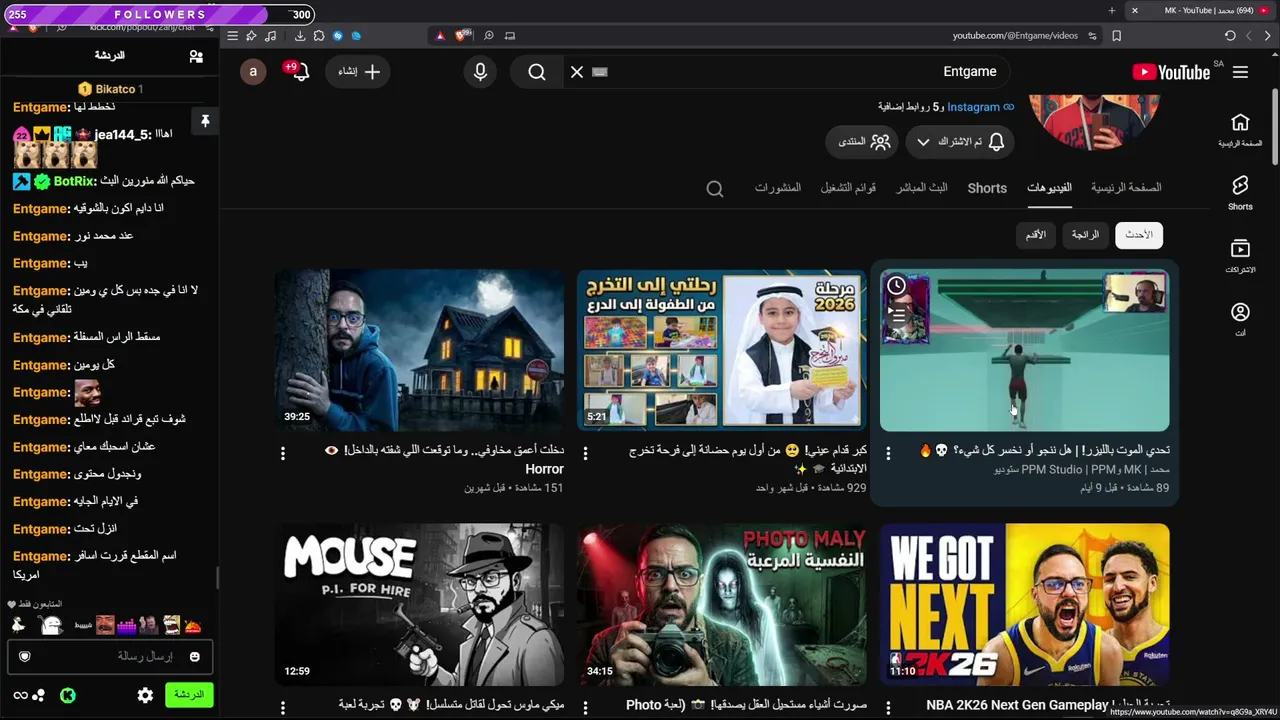The image size is (1280, 720).
Task: Open the browser main hamburger menu
Action: (232, 36)
